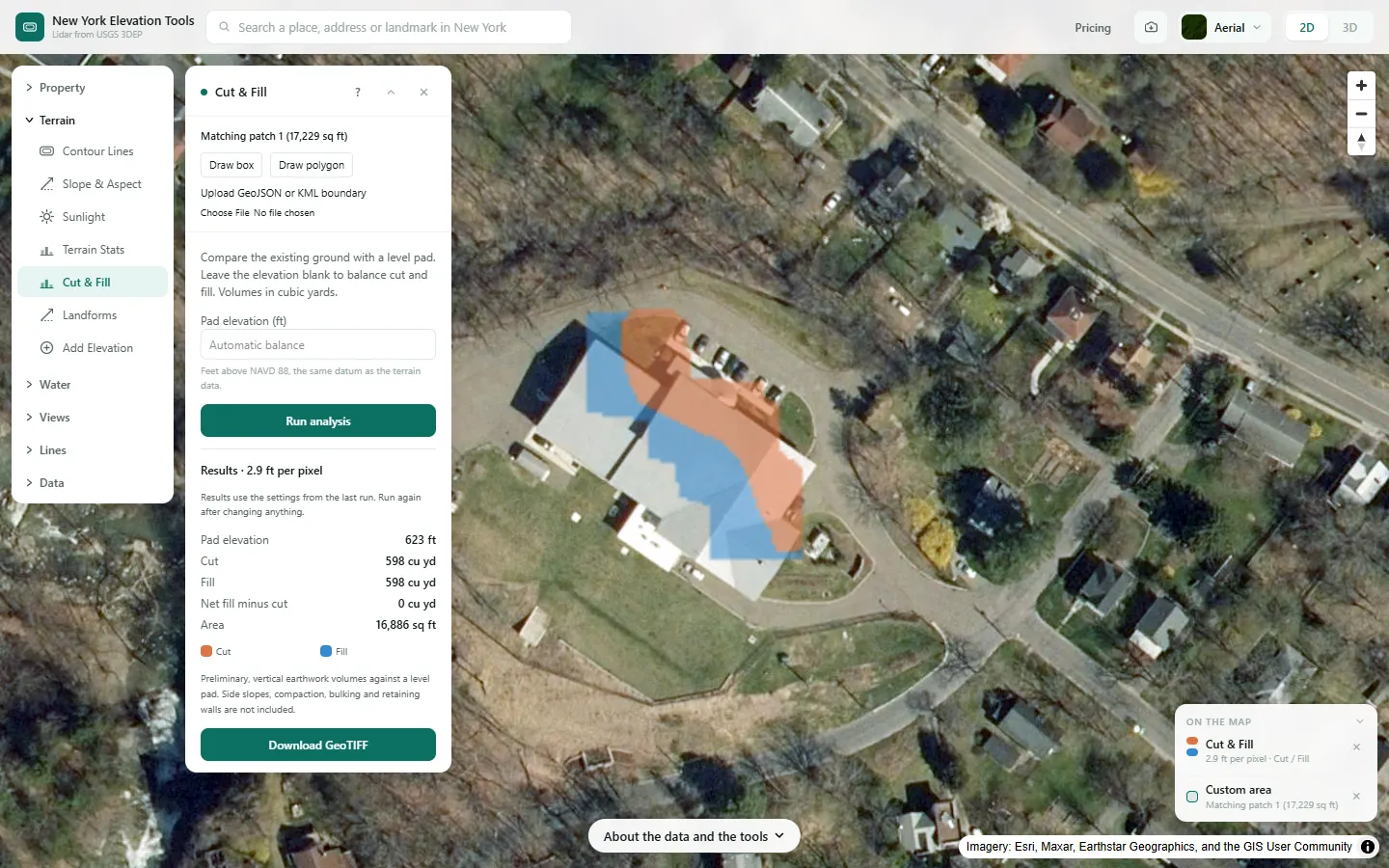This screenshot has height=868, width=1389.
Task: Collapse the Cut & Fill panel chevron
Action: point(391,93)
